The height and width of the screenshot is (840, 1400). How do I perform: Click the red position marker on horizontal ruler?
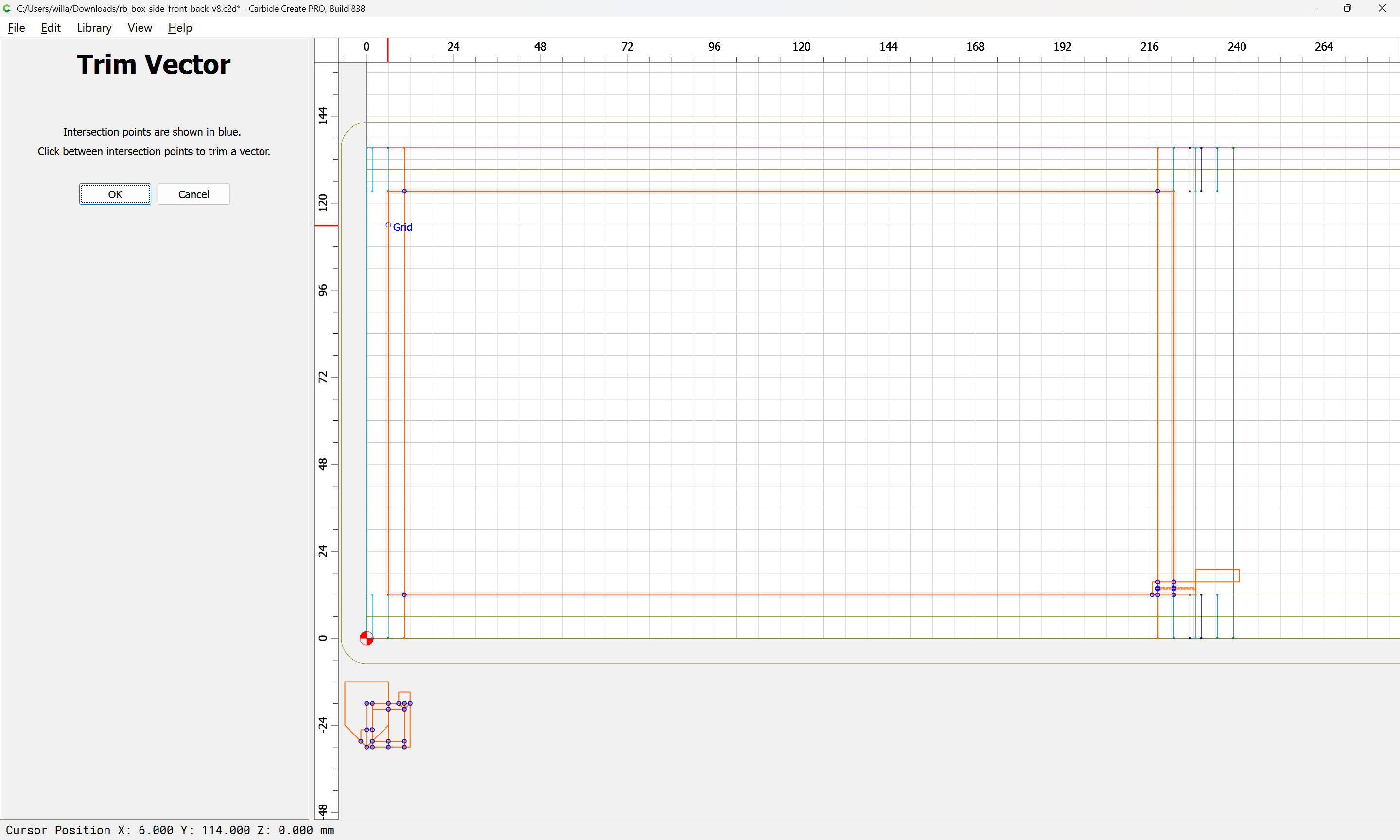point(387,50)
